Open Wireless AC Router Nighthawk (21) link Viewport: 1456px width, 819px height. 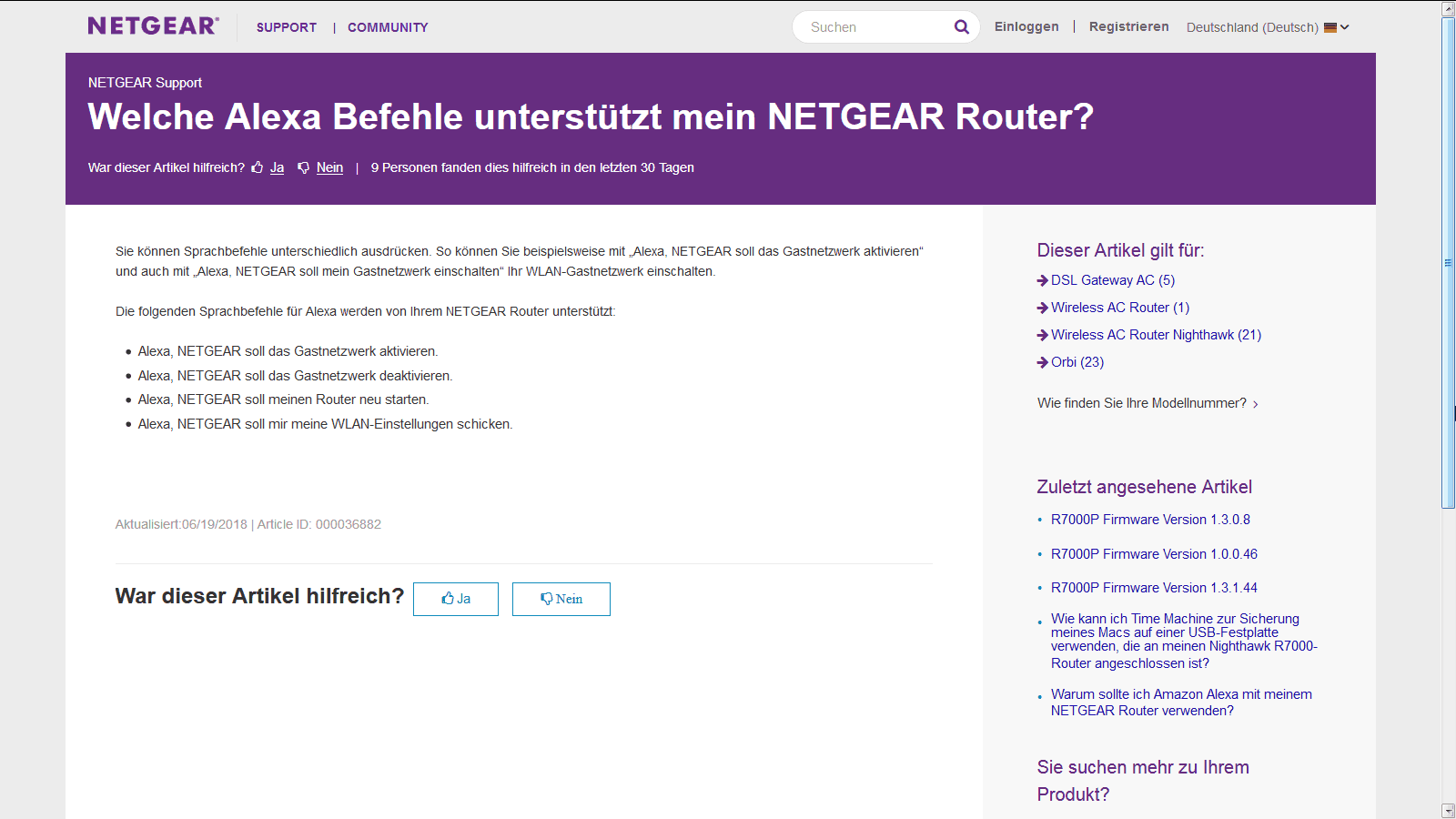1156,335
